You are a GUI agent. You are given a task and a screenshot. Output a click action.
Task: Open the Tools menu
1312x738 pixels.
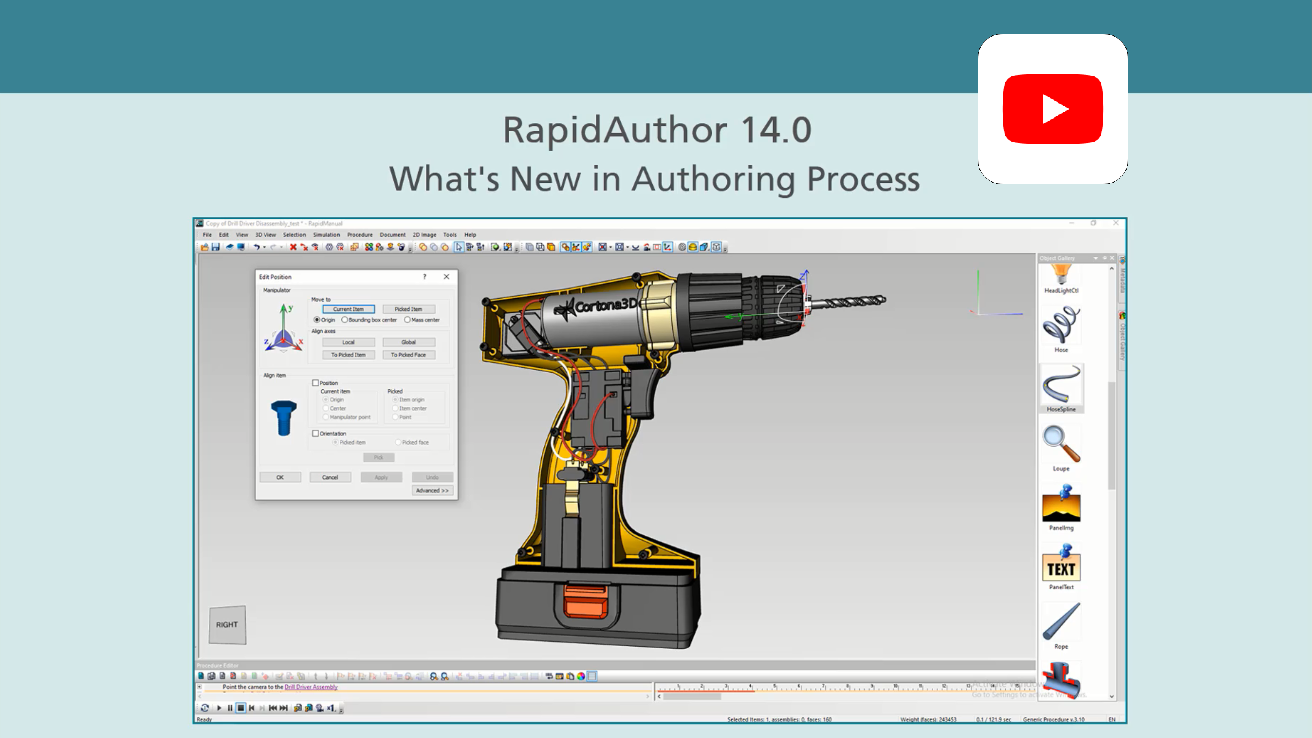tap(450, 235)
